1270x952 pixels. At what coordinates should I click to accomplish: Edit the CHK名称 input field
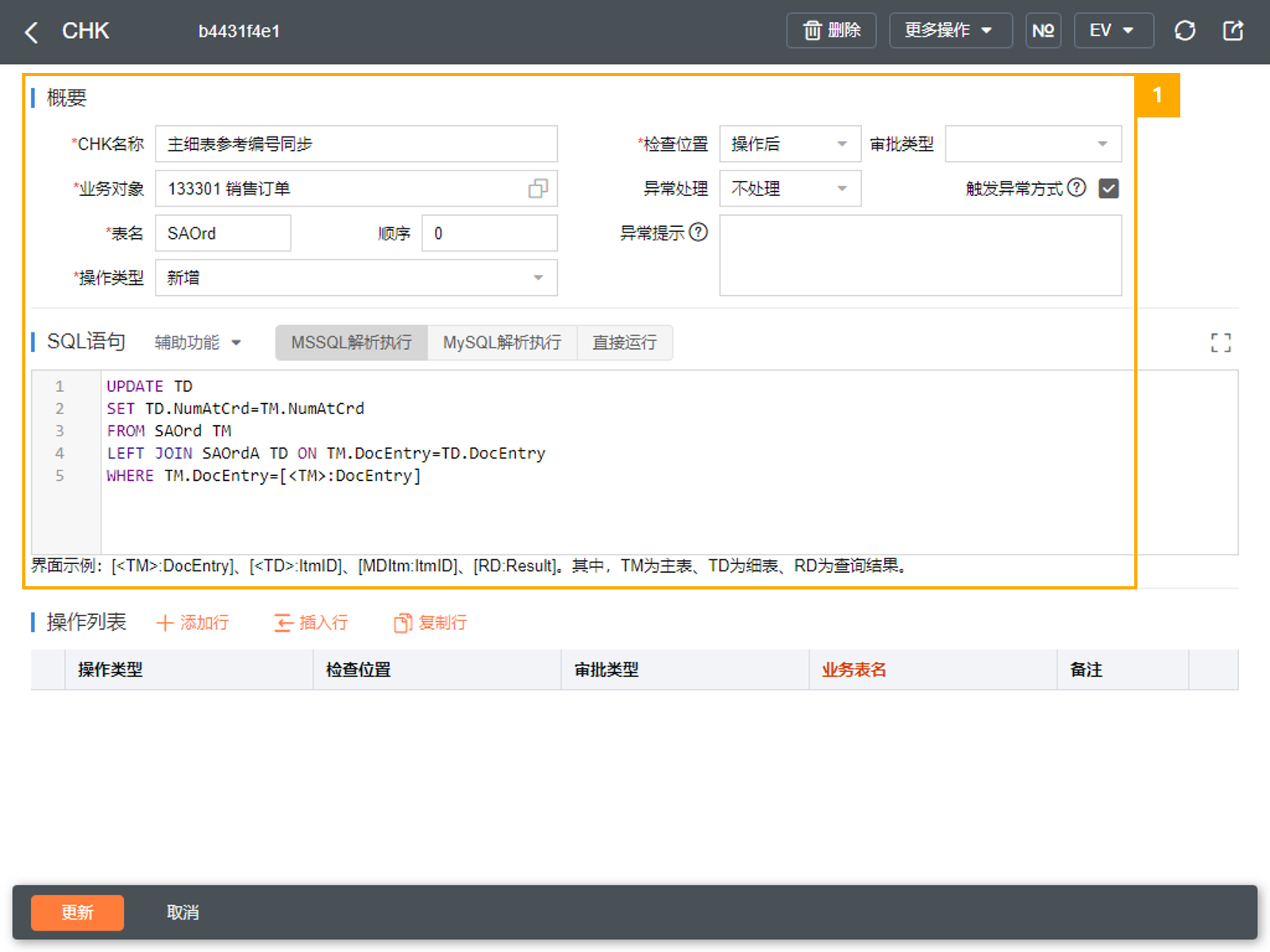[356, 144]
